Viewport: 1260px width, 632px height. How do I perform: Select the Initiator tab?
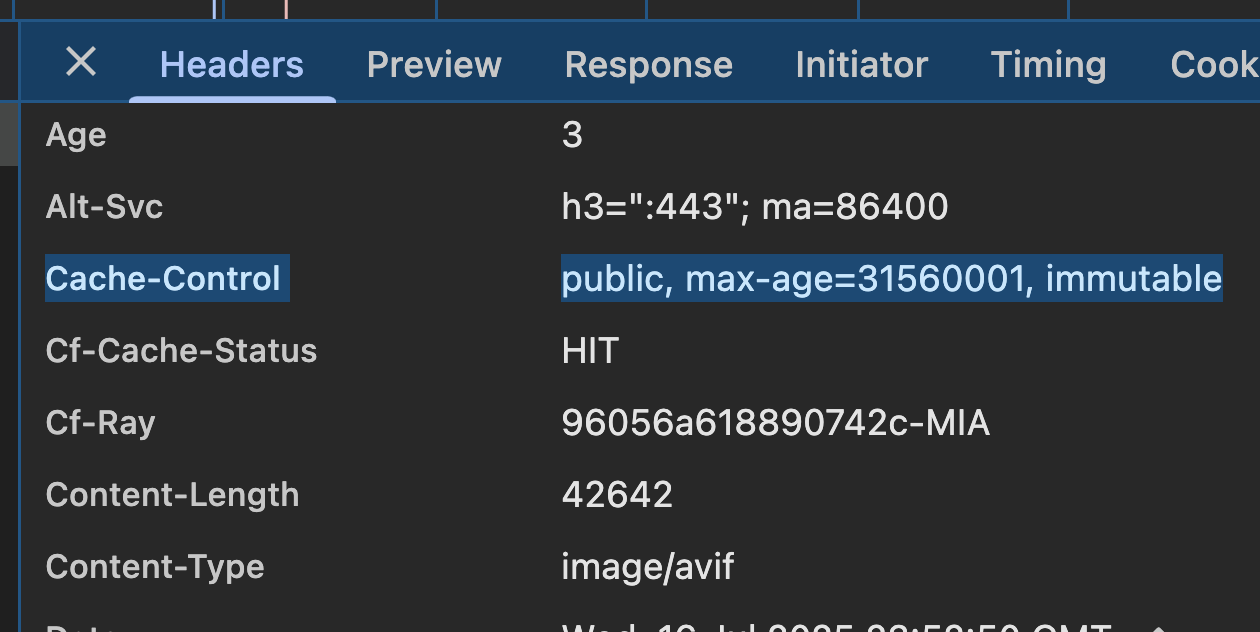(861, 64)
